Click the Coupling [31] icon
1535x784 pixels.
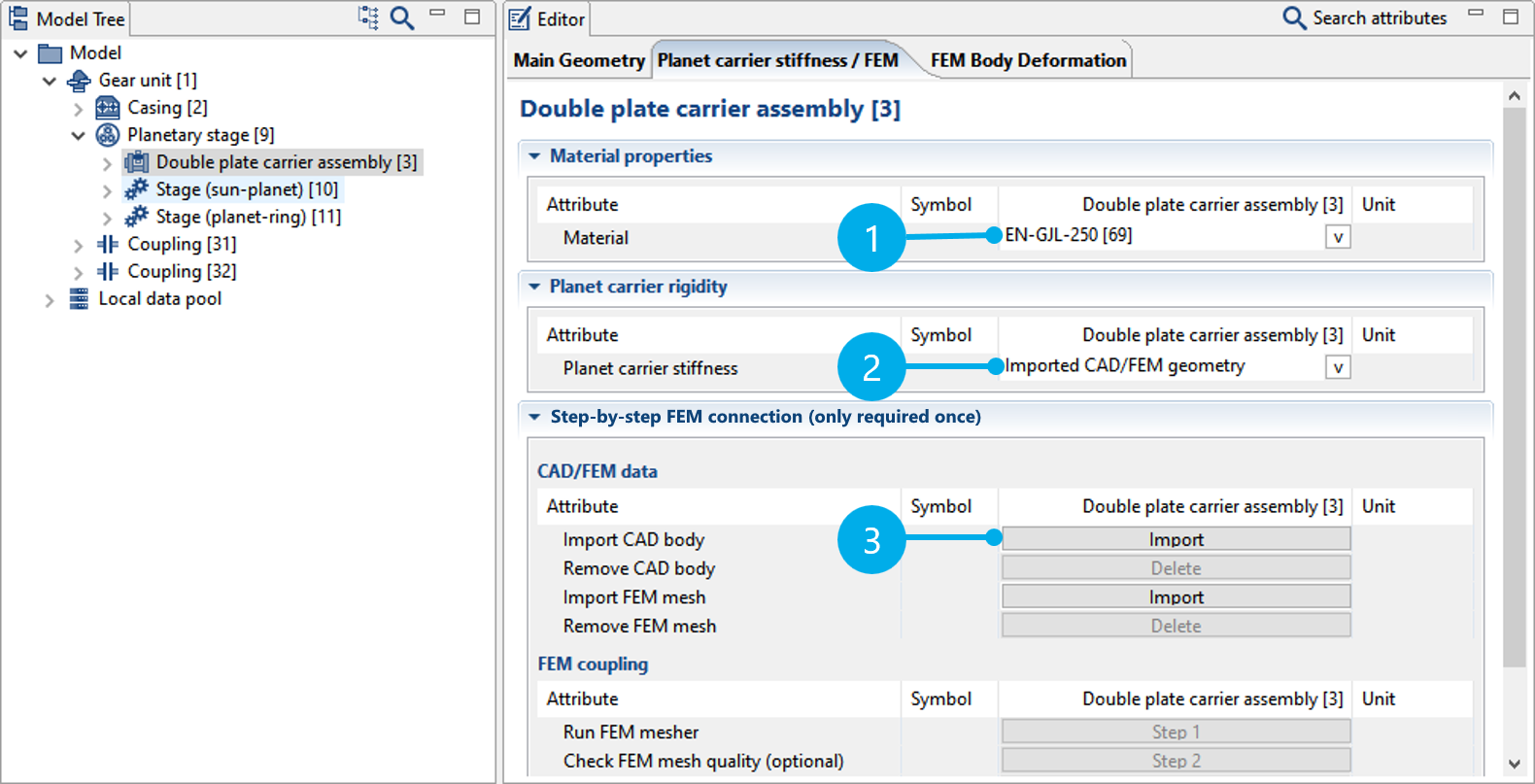click(x=108, y=244)
